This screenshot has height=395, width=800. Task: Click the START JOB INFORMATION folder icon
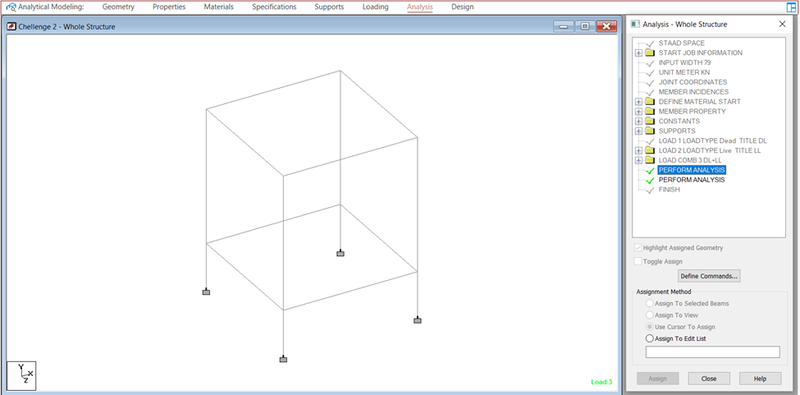tap(649, 53)
